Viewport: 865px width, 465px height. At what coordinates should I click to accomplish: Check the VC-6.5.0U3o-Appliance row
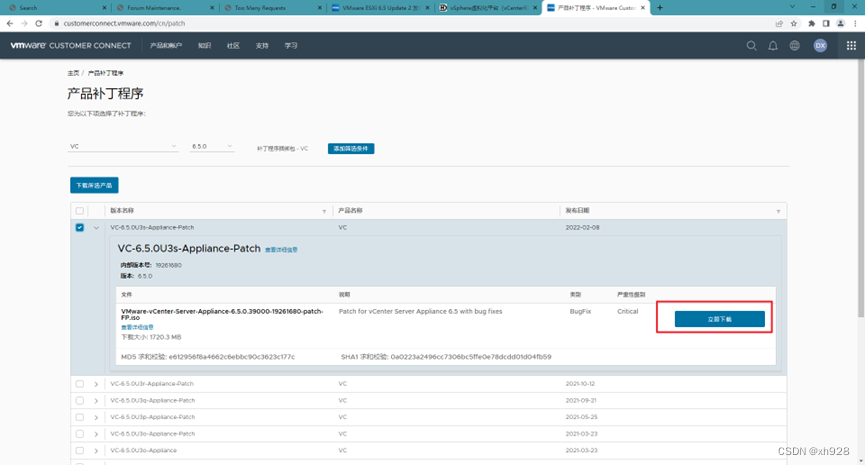tap(80, 451)
